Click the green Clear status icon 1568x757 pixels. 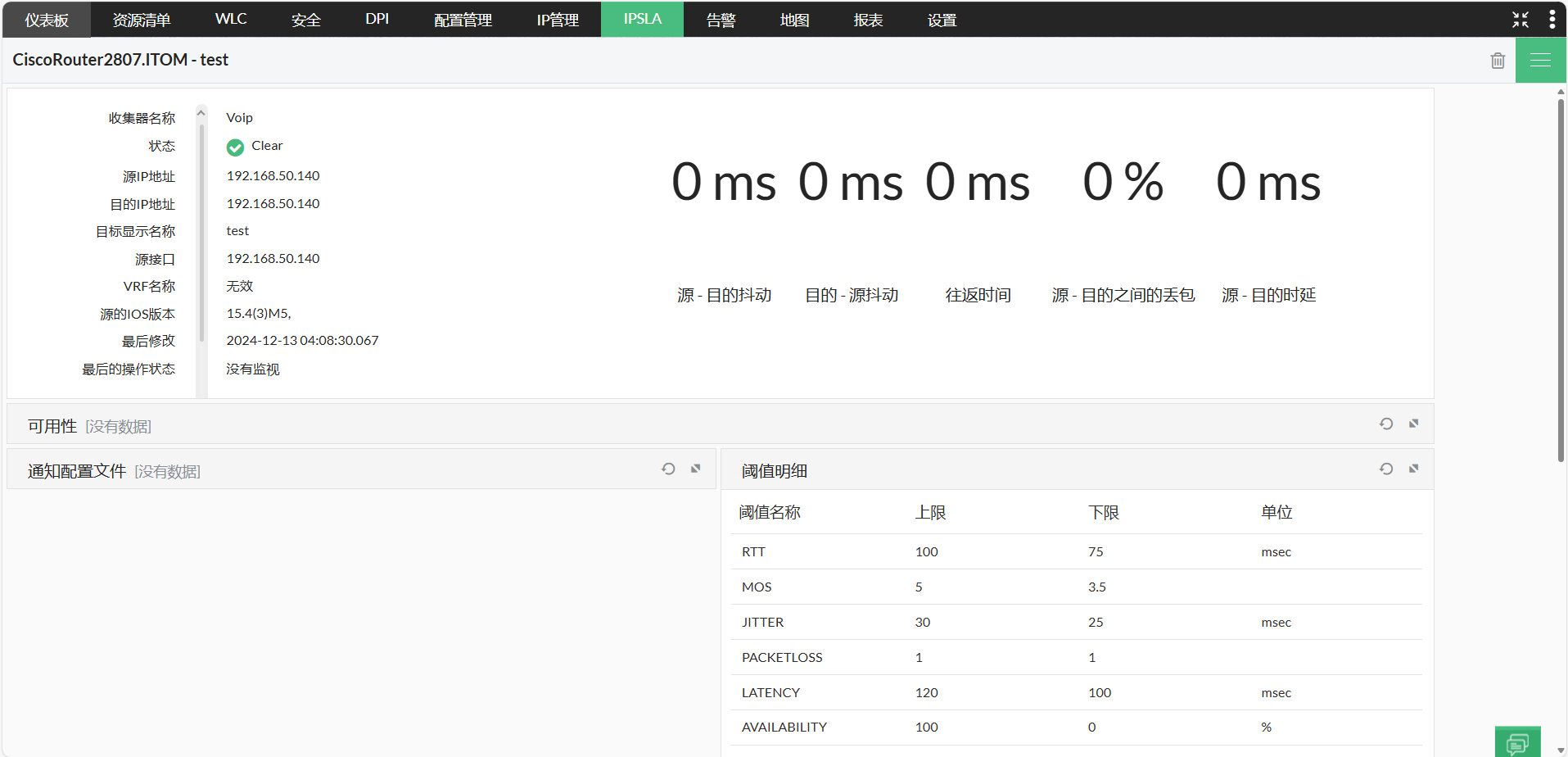click(x=235, y=147)
